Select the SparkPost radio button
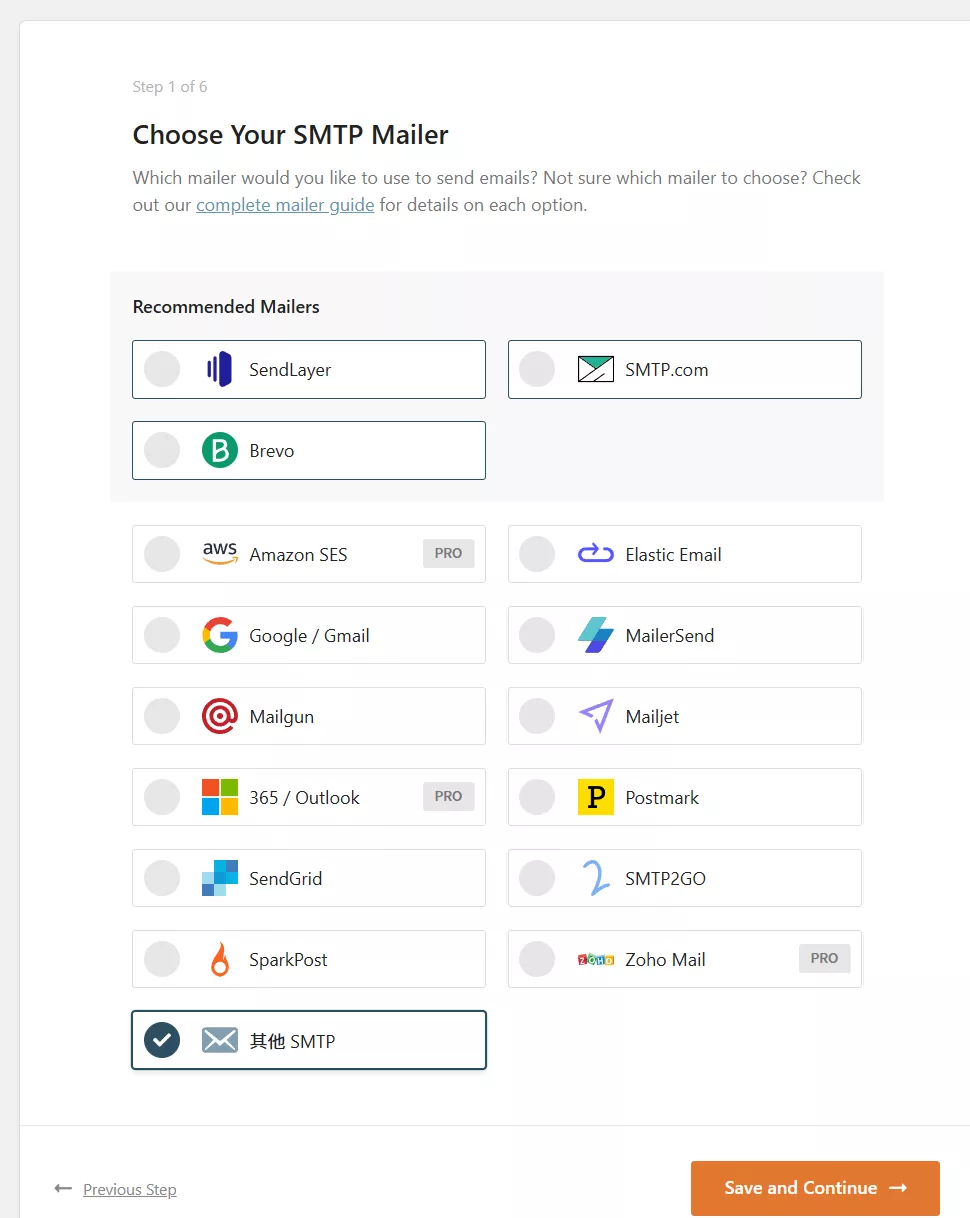This screenshot has height=1218, width=970. (x=162, y=959)
